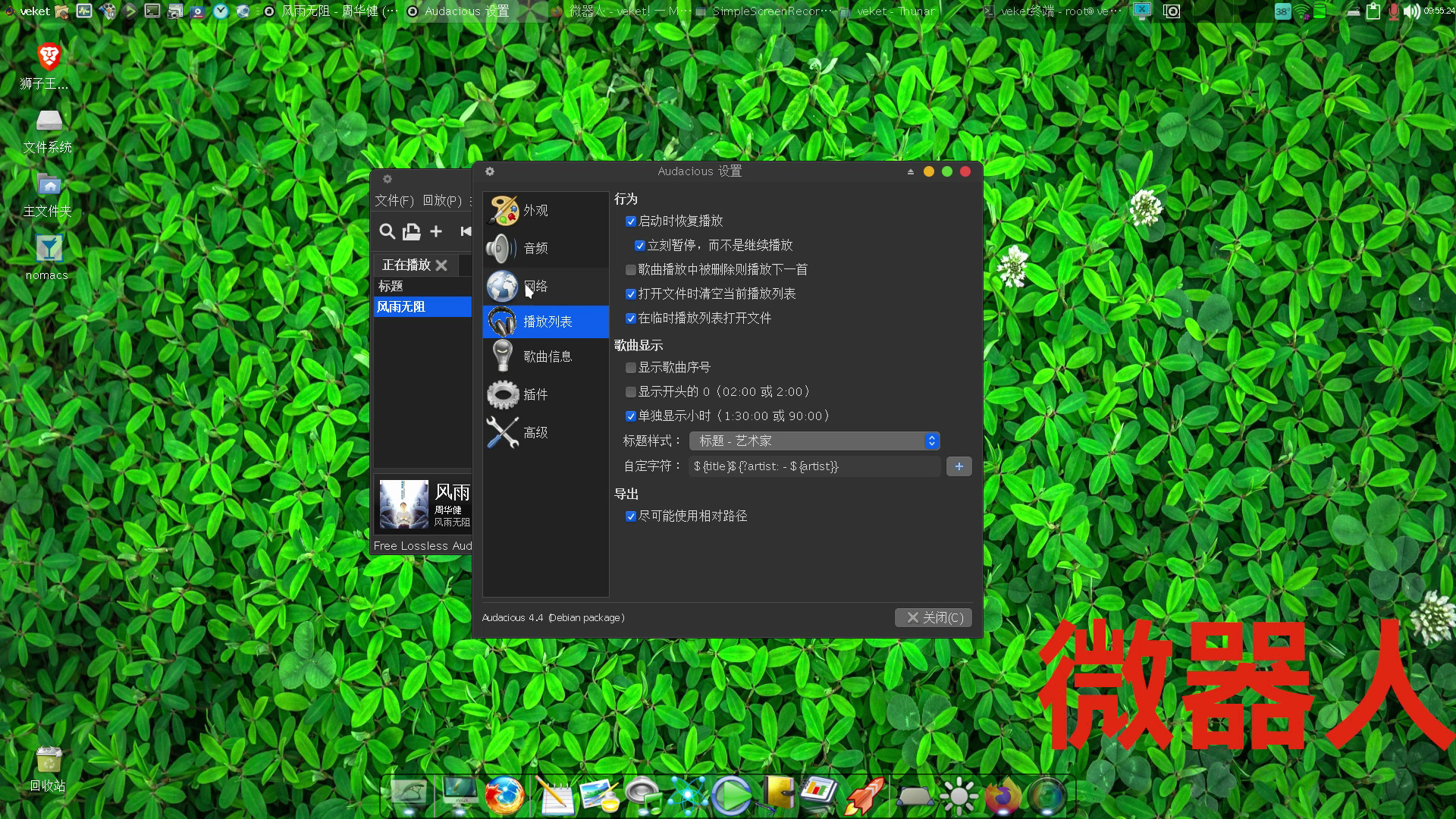1456x819 pixels.
Task: Click the previous track button in Audacious
Action: click(x=466, y=232)
